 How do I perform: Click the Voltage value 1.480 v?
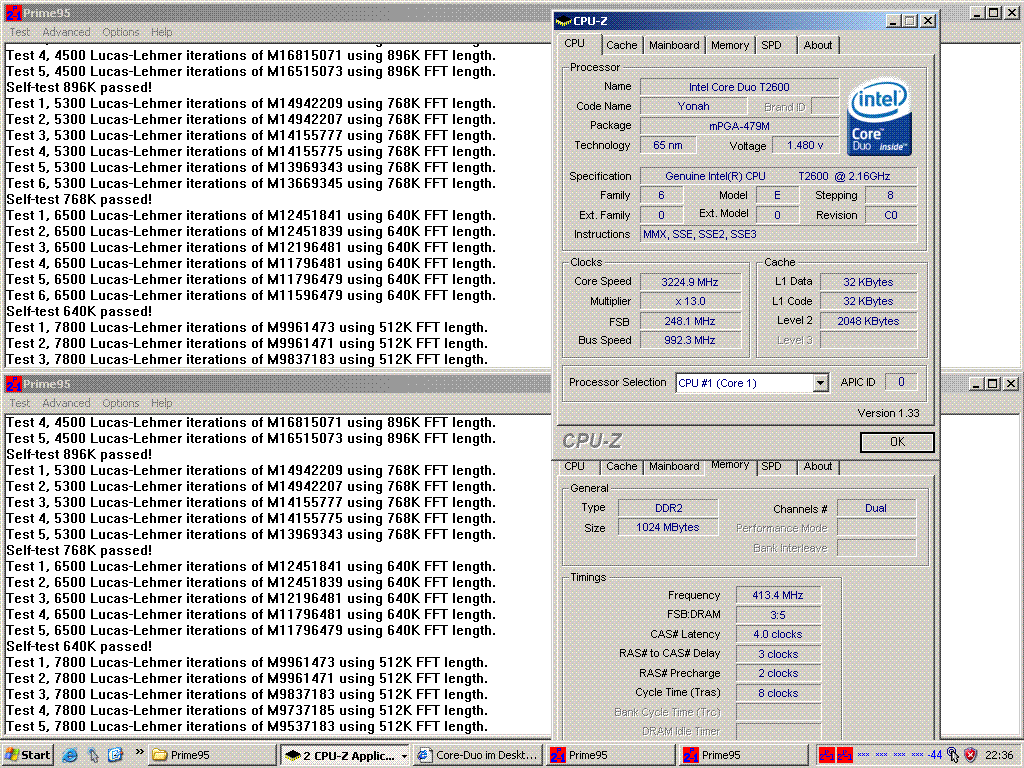pyautogui.click(x=805, y=145)
